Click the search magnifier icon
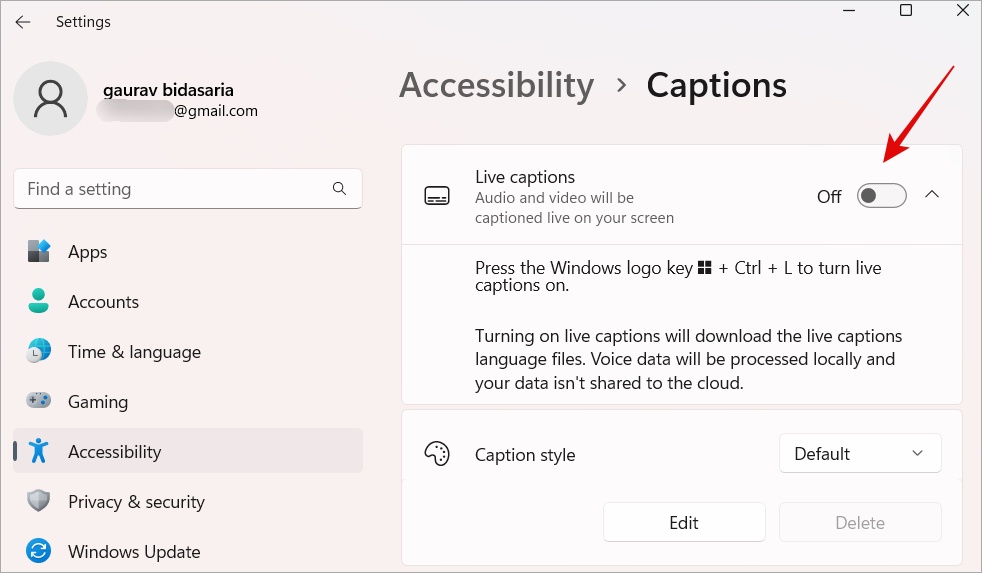Viewport: 982px width, 573px height. pos(339,188)
